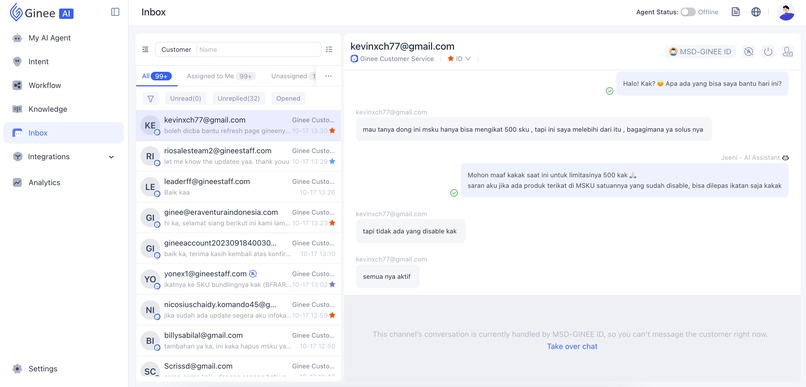Screen dimensions: 806x387
Task: Collapse the sidebar with the panel icon
Action: pos(115,12)
